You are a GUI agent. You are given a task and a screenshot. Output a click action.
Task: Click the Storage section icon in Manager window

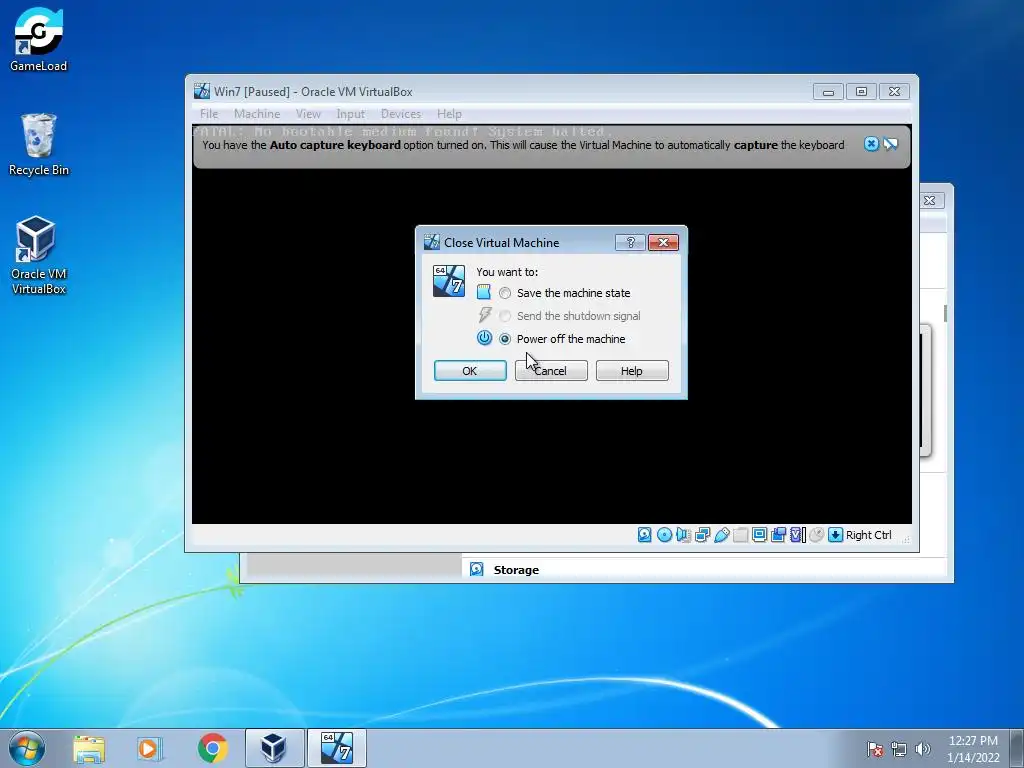(x=477, y=569)
